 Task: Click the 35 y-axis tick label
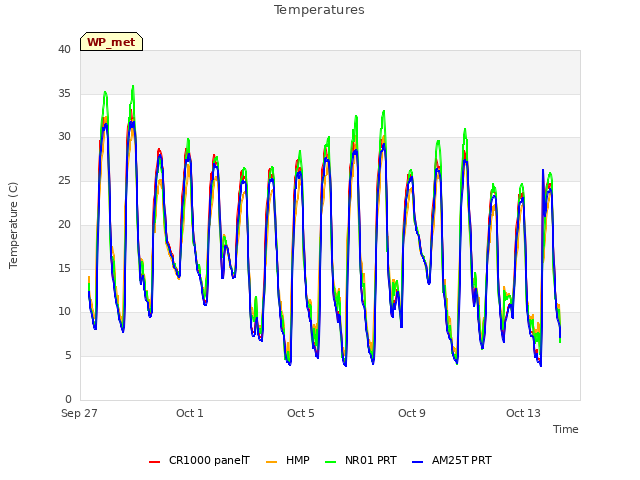64,93
